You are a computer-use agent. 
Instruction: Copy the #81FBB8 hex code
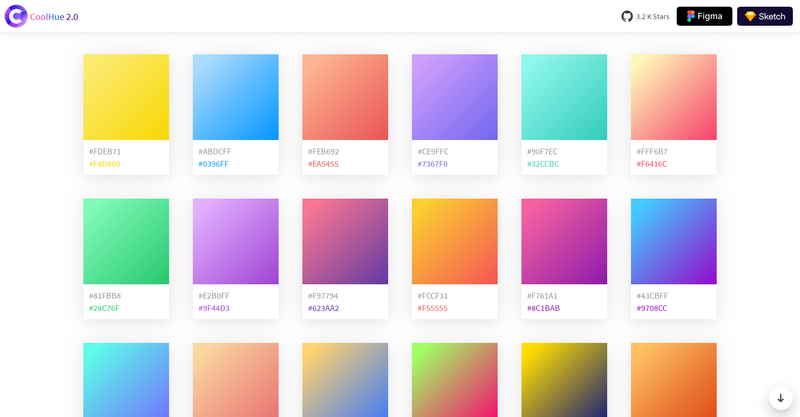point(105,296)
